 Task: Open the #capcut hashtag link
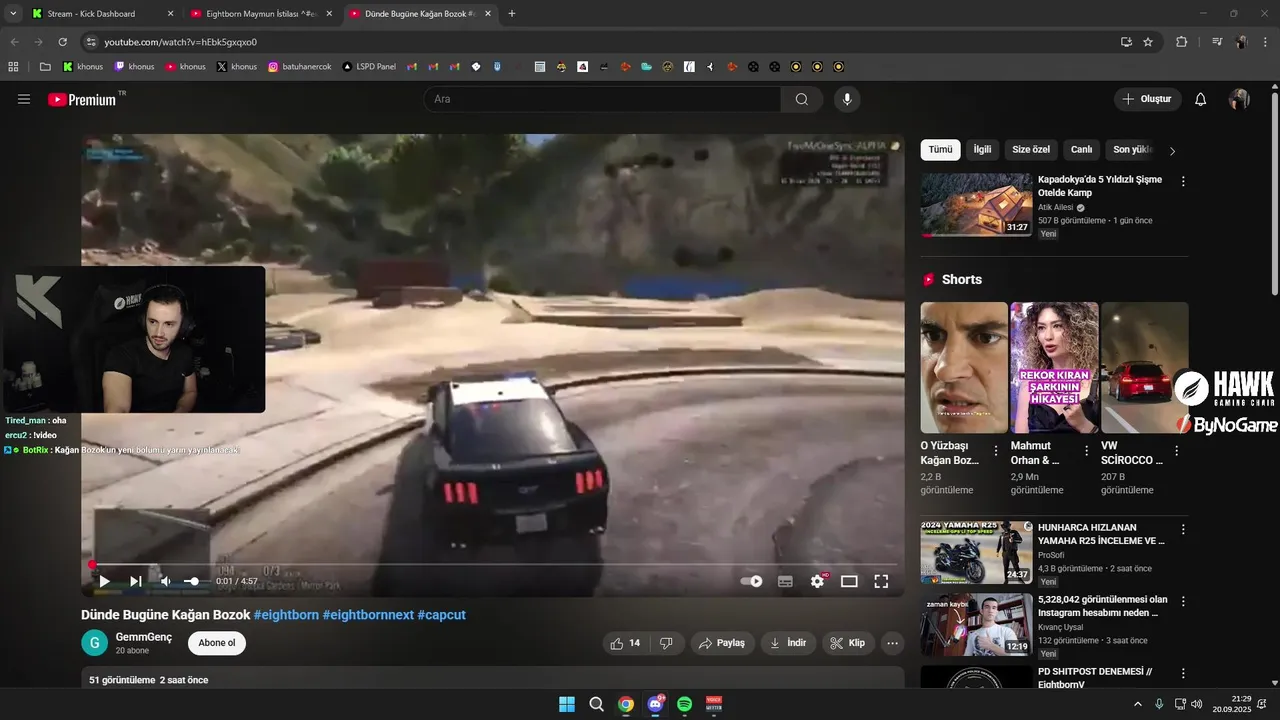point(441,615)
